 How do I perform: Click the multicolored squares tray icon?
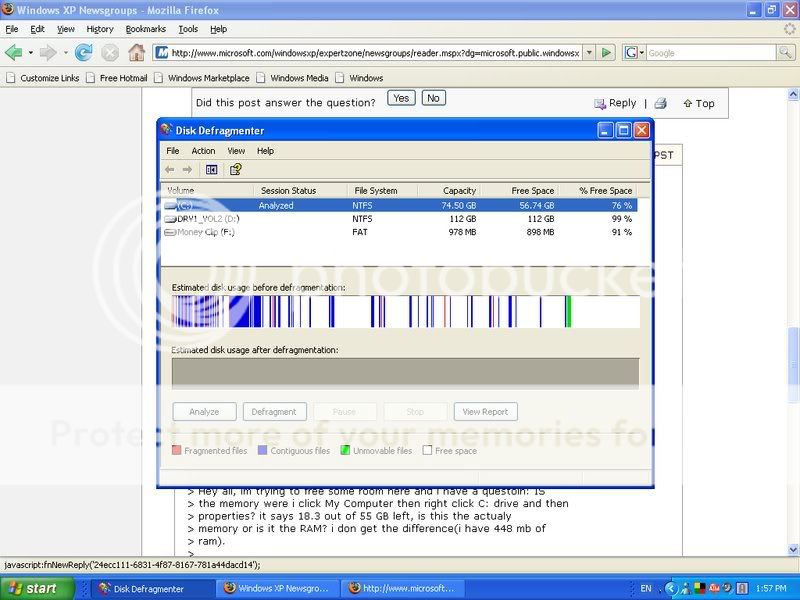(700, 589)
